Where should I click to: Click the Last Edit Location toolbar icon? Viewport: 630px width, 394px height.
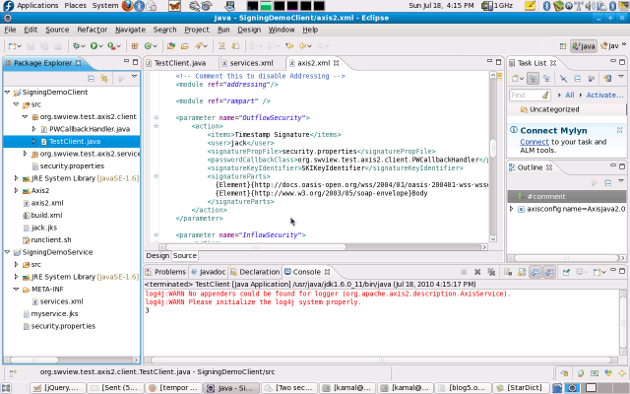tap(289, 46)
